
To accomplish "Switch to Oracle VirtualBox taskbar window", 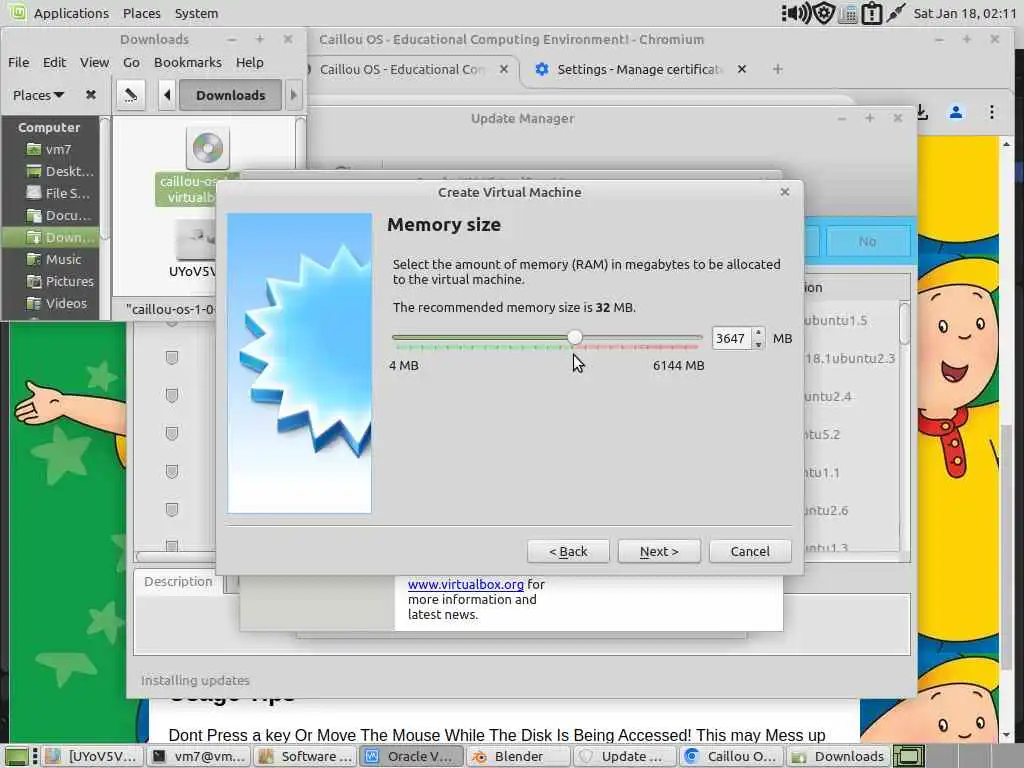I will pyautogui.click(x=412, y=756).
